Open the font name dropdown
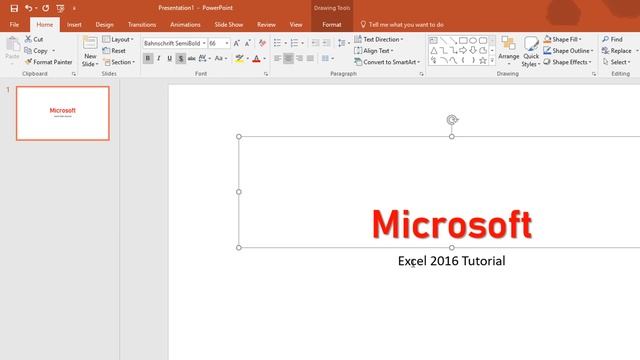 coord(204,43)
